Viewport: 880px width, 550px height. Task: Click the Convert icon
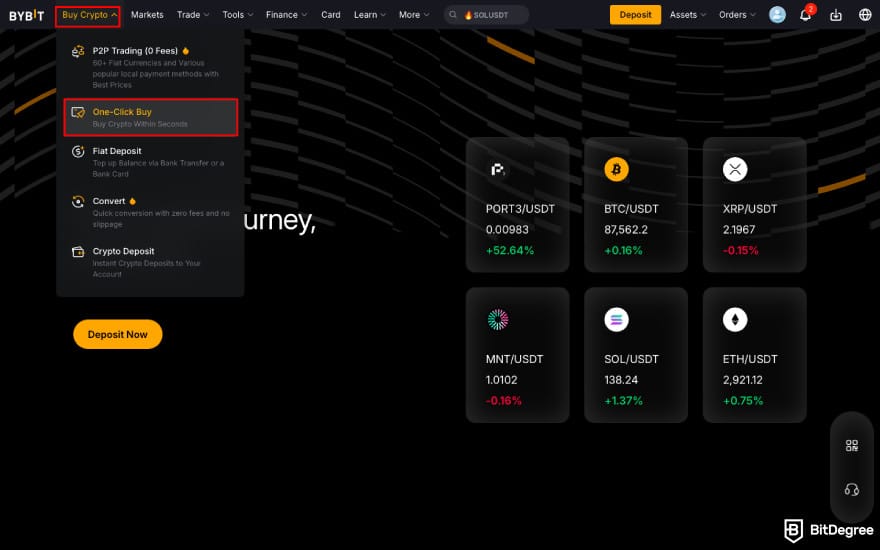(78, 201)
